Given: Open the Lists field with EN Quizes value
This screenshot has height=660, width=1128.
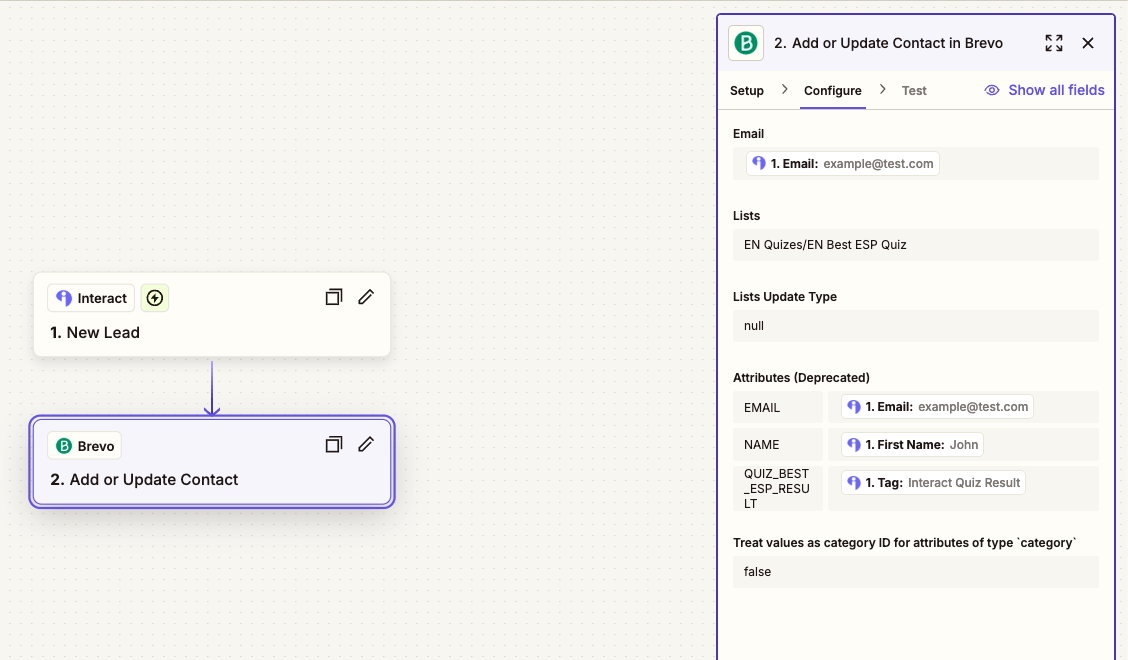Looking at the screenshot, I should click(x=916, y=245).
